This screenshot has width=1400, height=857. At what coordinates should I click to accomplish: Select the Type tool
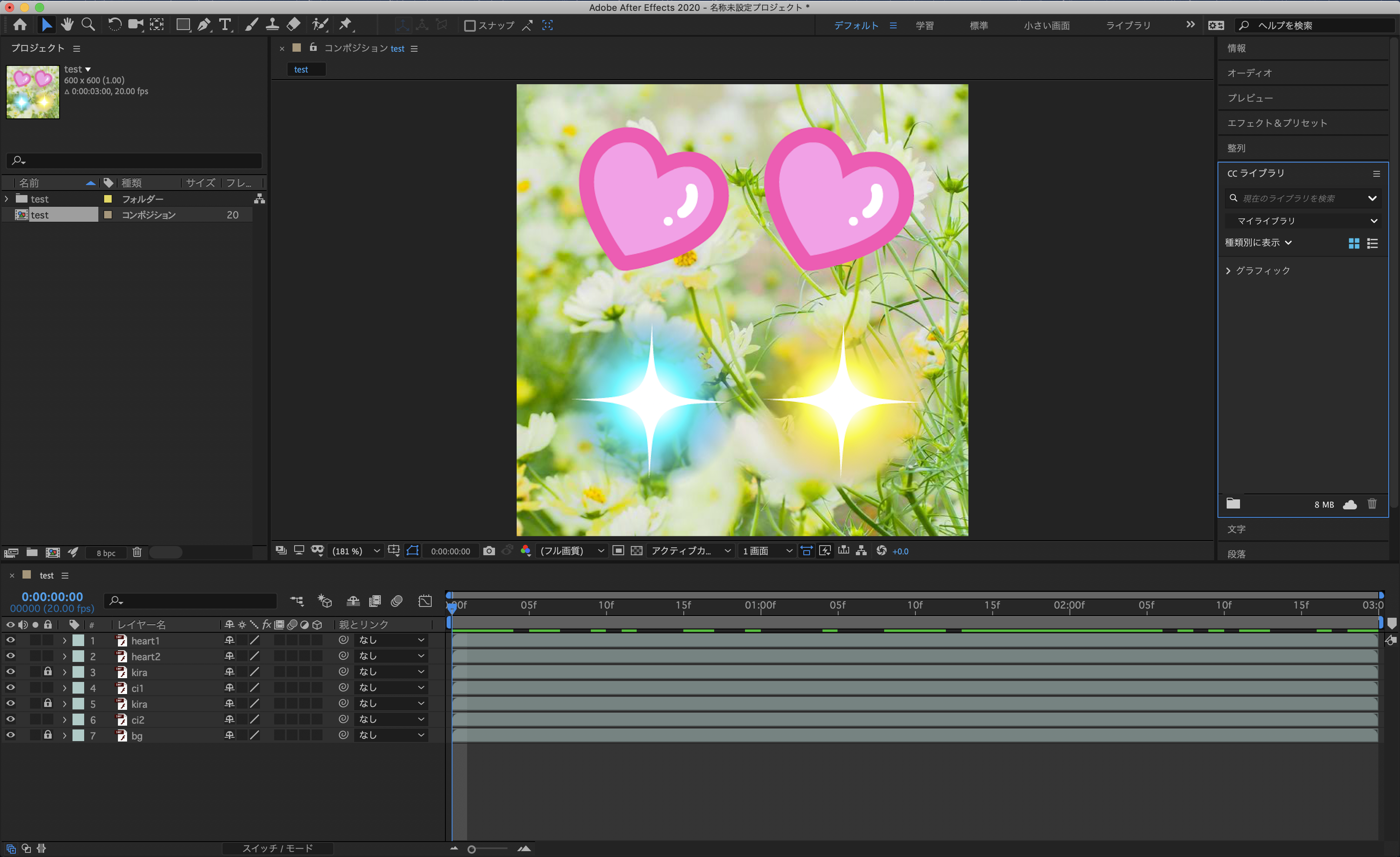[x=225, y=25]
